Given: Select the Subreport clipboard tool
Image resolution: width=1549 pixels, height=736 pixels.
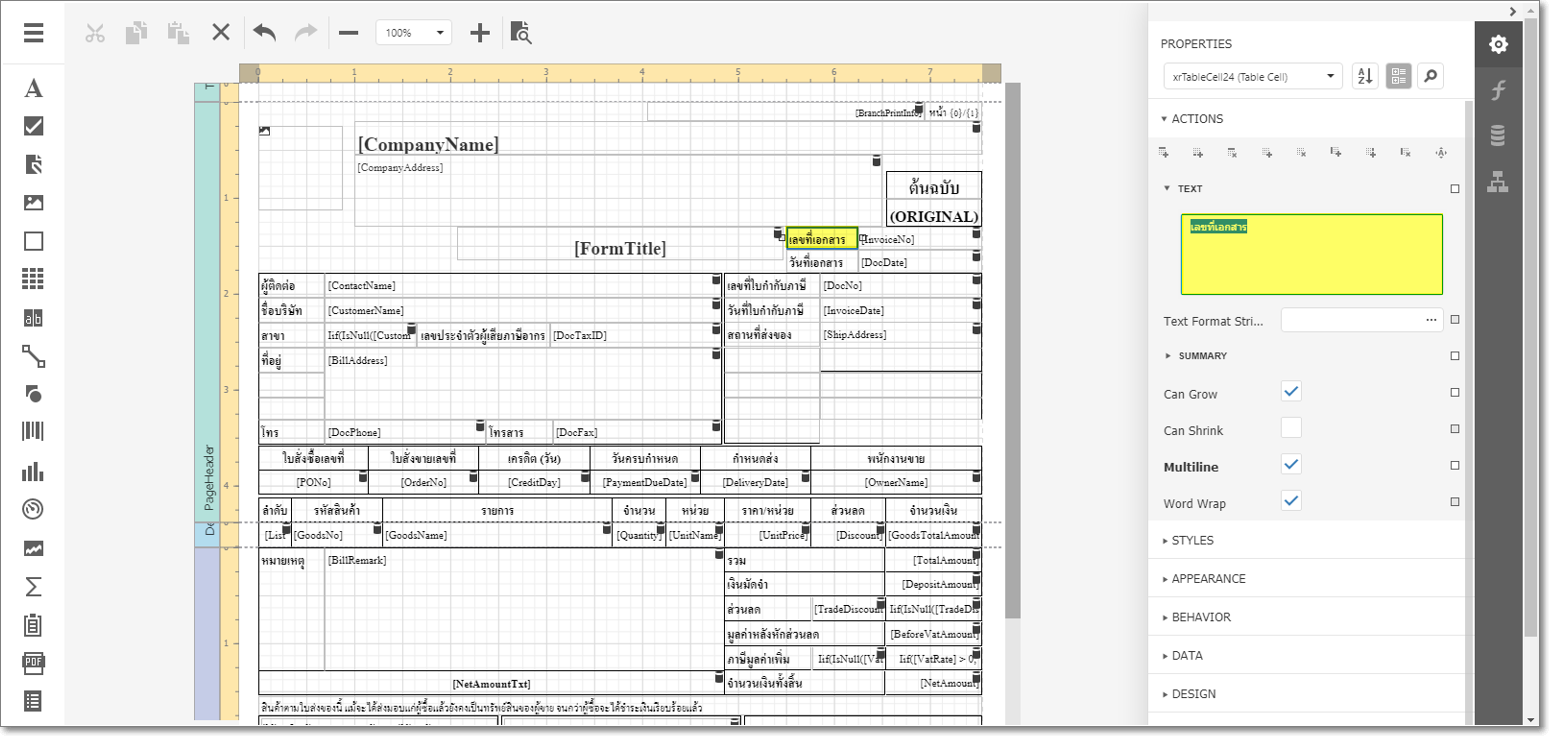Looking at the screenshot, I should coord(33,625).
